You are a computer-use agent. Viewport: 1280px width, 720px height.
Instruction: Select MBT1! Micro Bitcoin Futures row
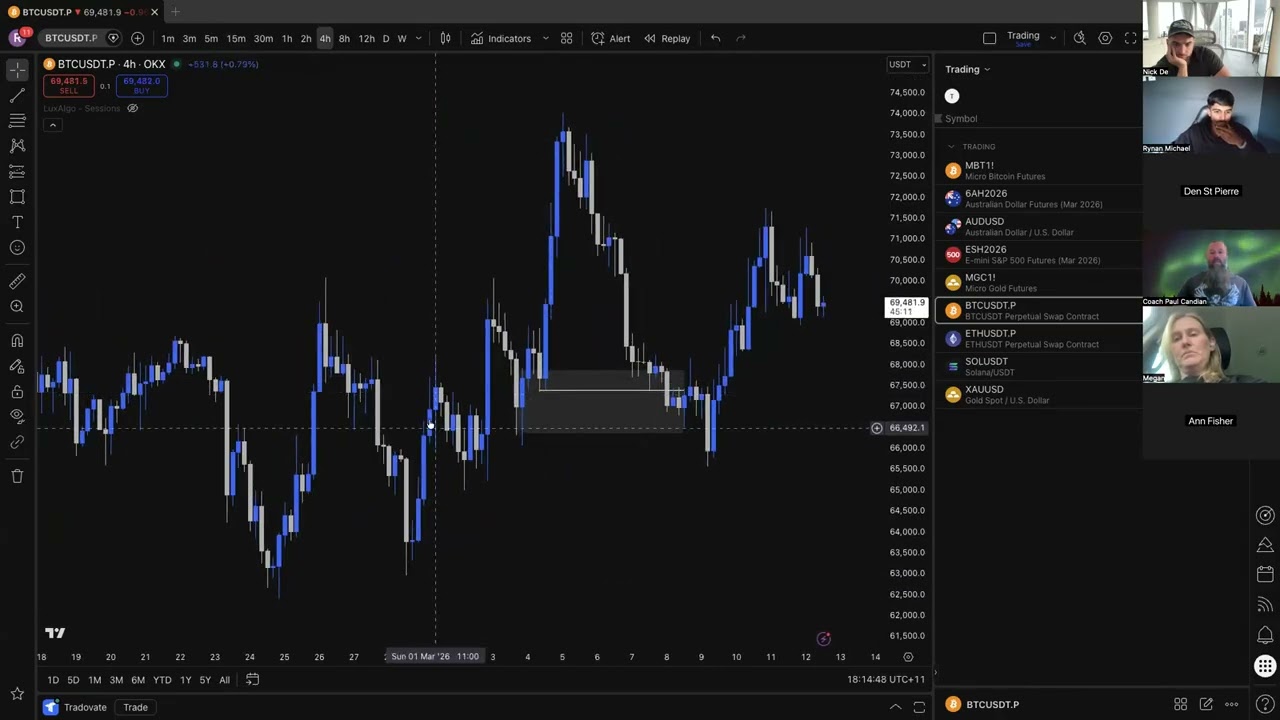1038,171
